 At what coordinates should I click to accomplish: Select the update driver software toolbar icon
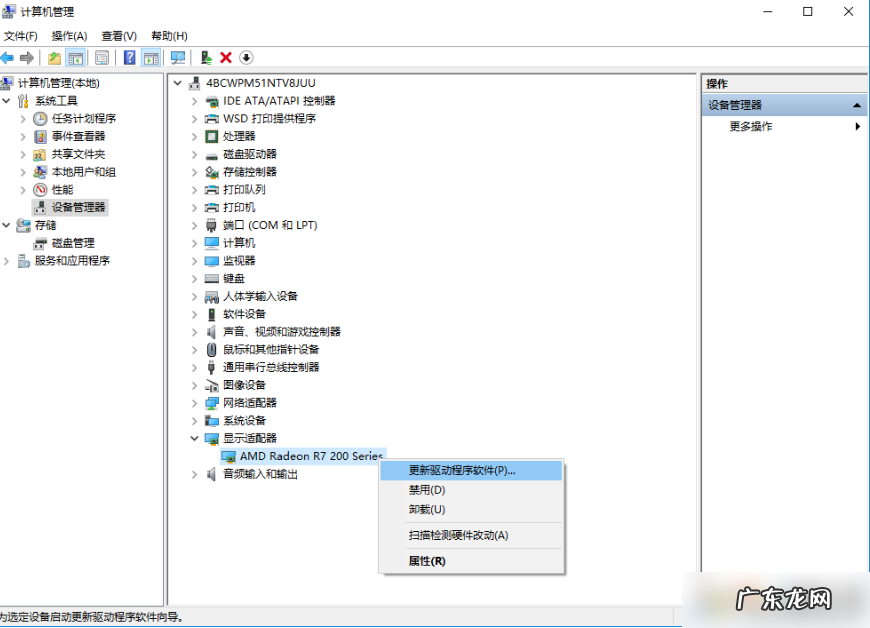pos(206,57)
